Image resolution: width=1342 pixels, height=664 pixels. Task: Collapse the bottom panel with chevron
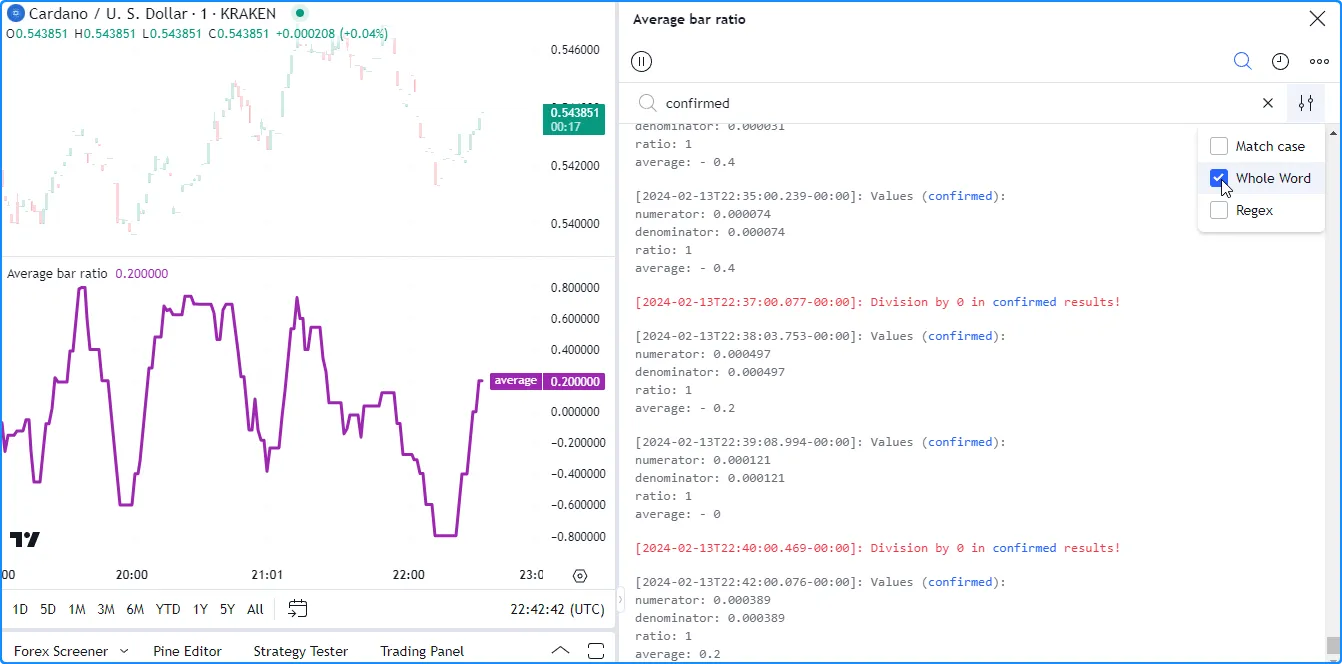[561, 651]
